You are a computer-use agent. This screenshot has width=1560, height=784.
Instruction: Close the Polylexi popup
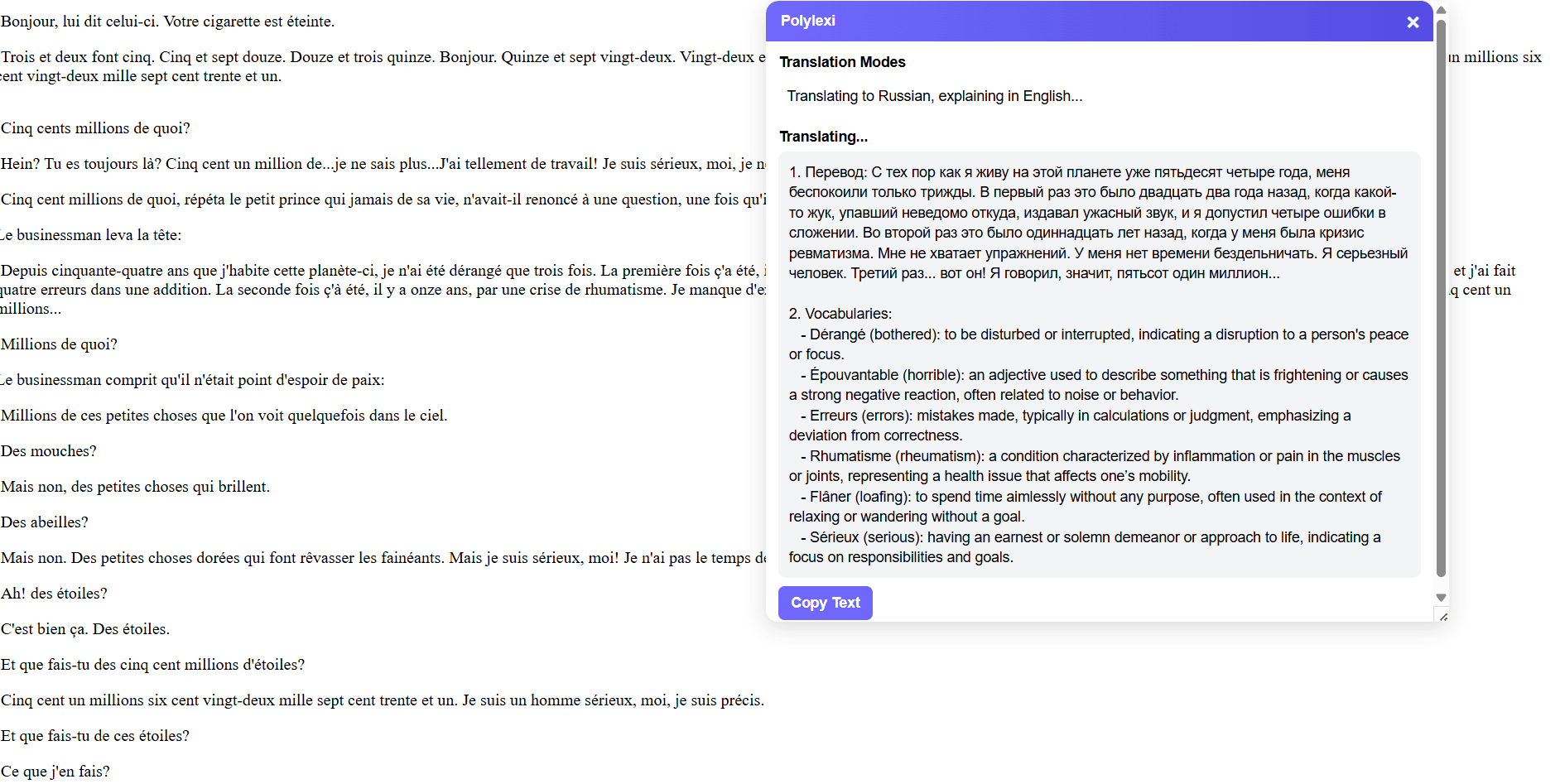1413,22
